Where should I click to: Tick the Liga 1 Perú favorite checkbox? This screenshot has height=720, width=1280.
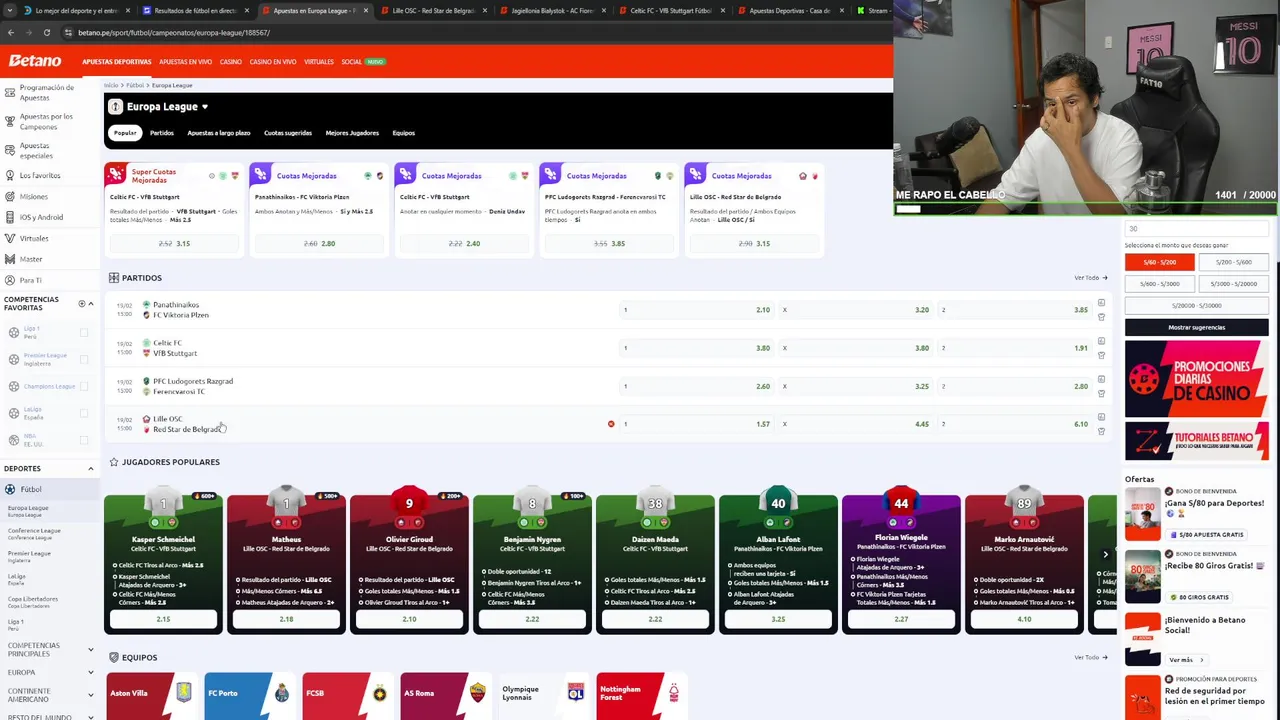(x=84, y=332)
